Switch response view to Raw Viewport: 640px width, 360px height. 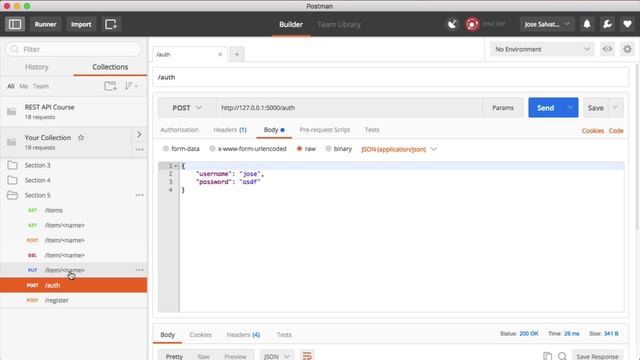click(203, 356)
